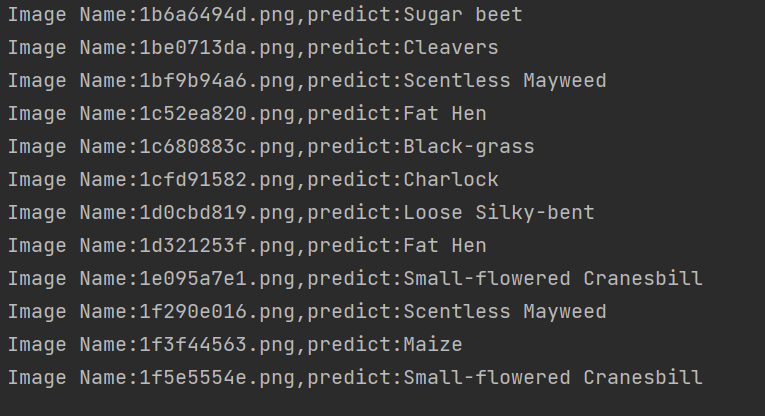Click the prediction on the 1bf9b94a6.png line
Screen dimensions: 765x416
pos(505,81)
